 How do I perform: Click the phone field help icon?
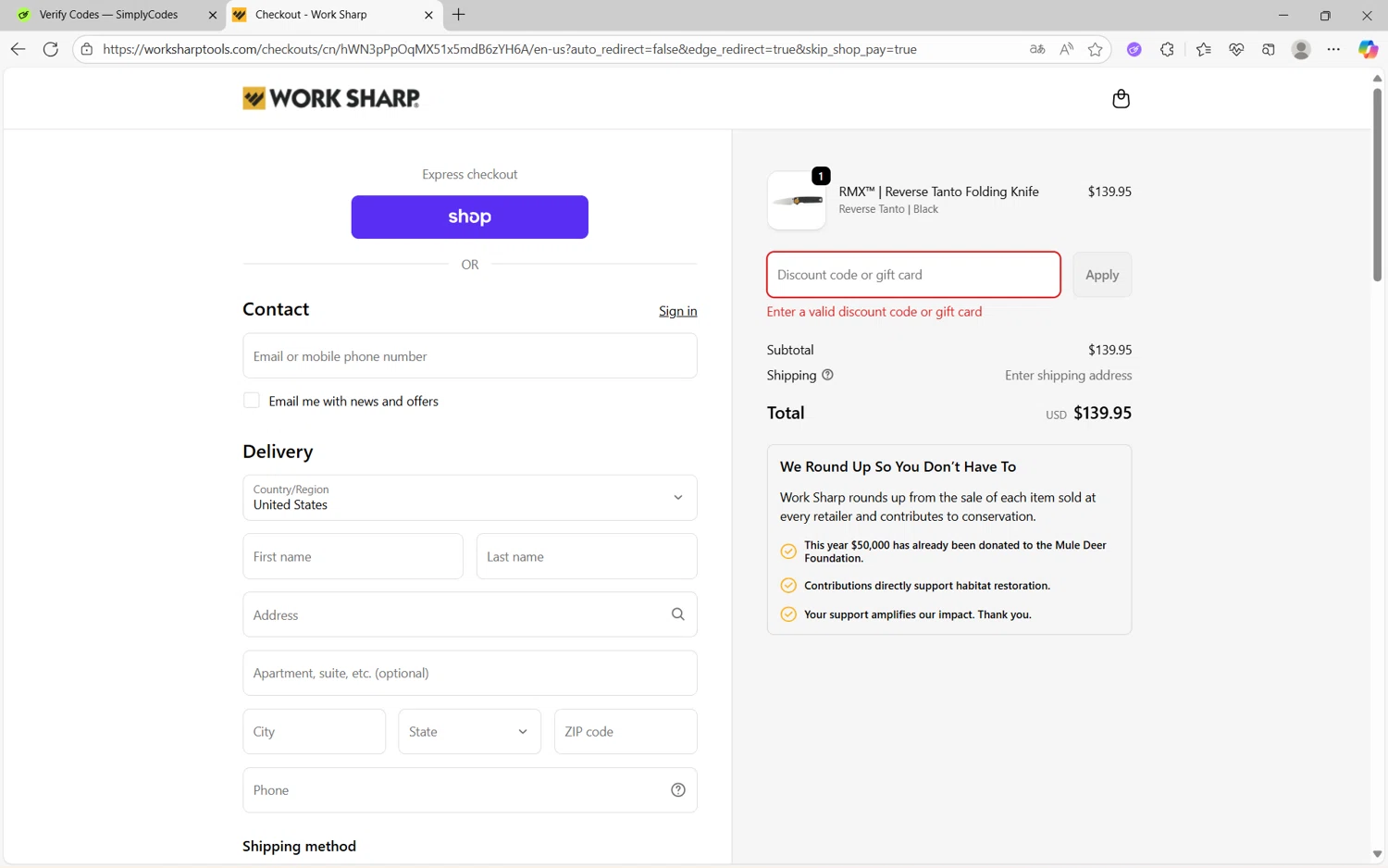(x=677, y=790)
